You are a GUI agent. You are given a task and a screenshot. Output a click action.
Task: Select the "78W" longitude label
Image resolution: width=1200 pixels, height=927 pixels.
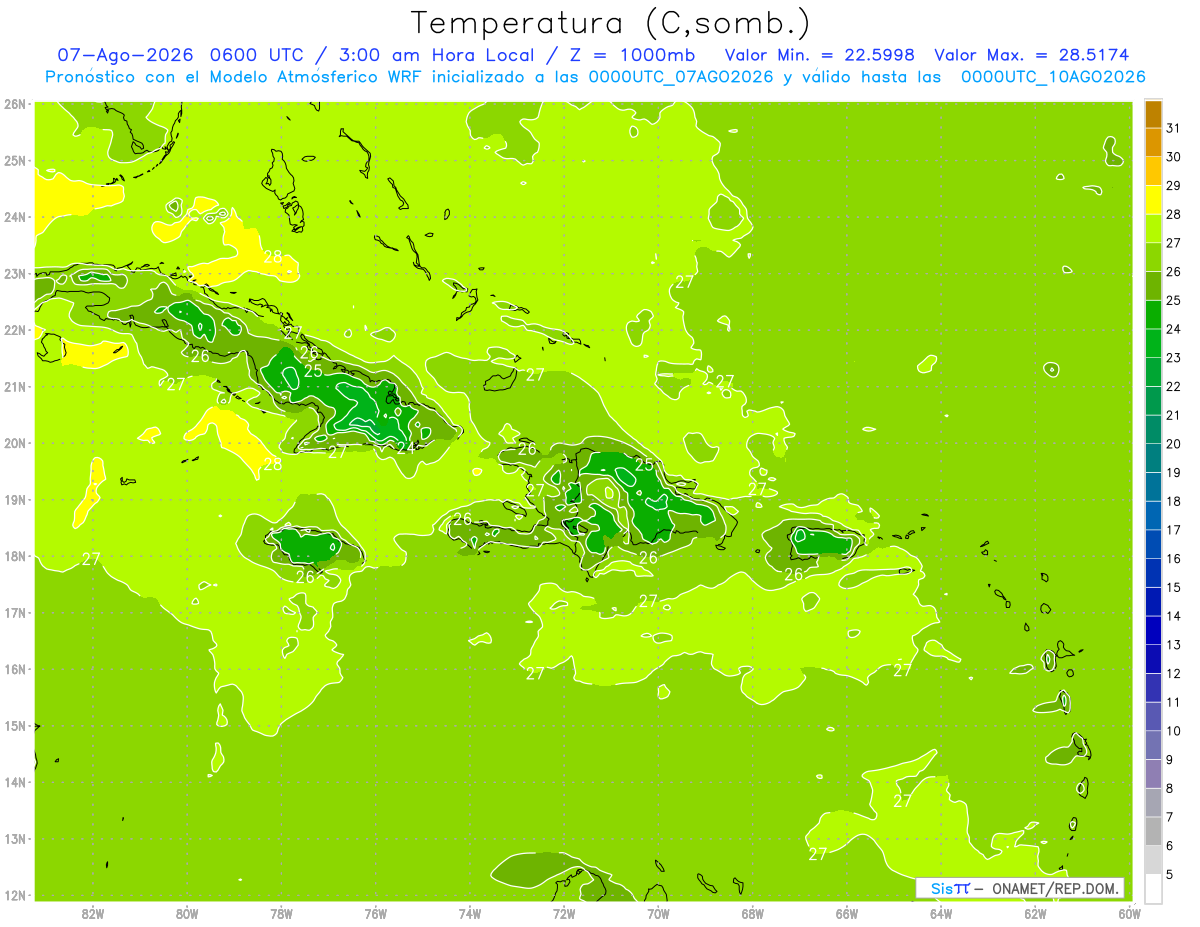pos(281,914)
